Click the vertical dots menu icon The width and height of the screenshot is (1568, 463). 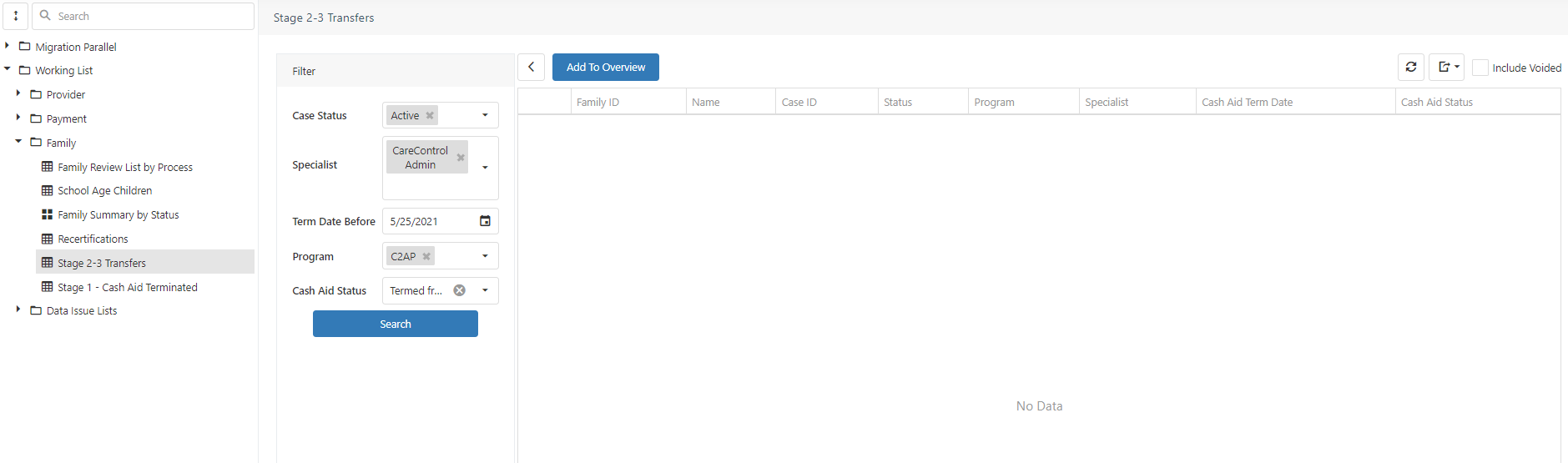point(16,16)
